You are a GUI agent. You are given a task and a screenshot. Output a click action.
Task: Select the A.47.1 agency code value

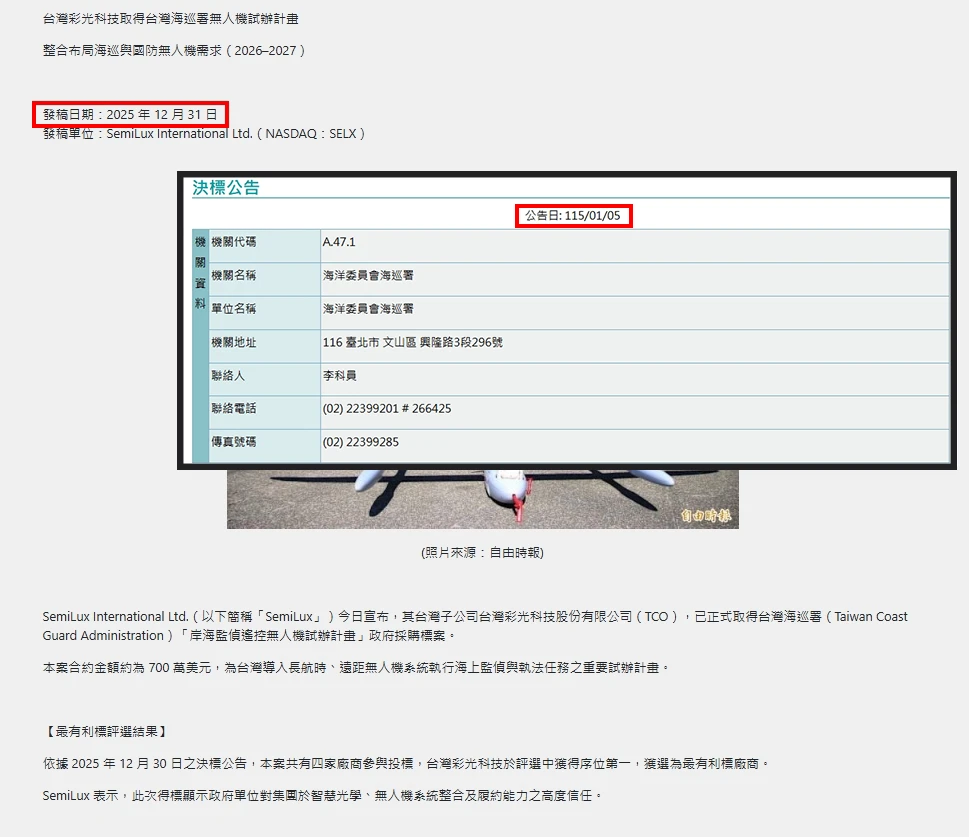tap(339, 242)
